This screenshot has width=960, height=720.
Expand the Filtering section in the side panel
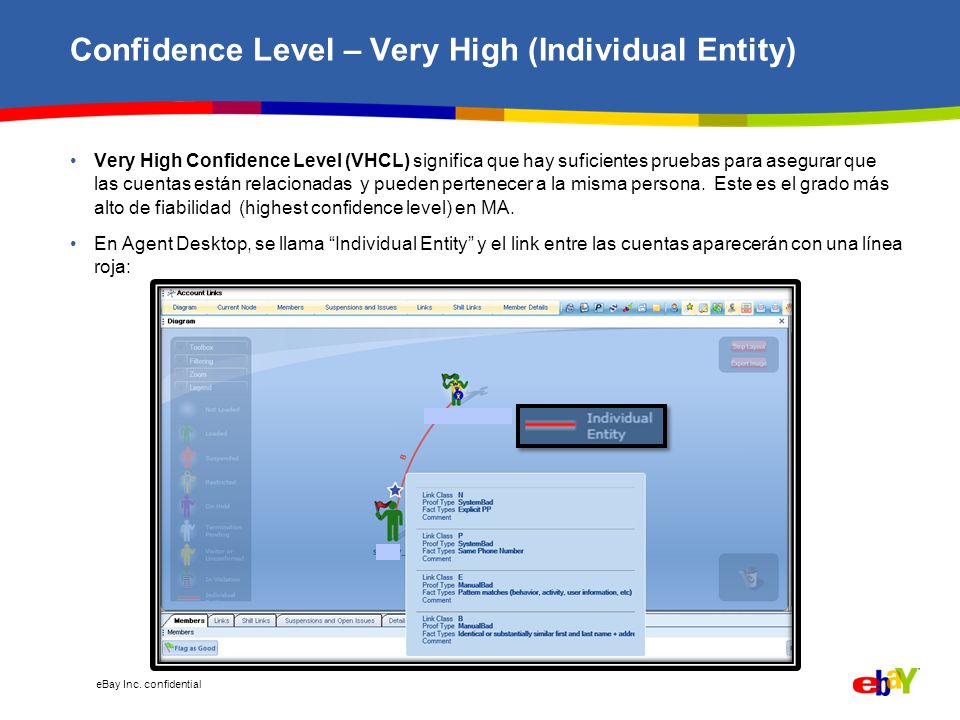pyautogui.click(x=211, y=361)
